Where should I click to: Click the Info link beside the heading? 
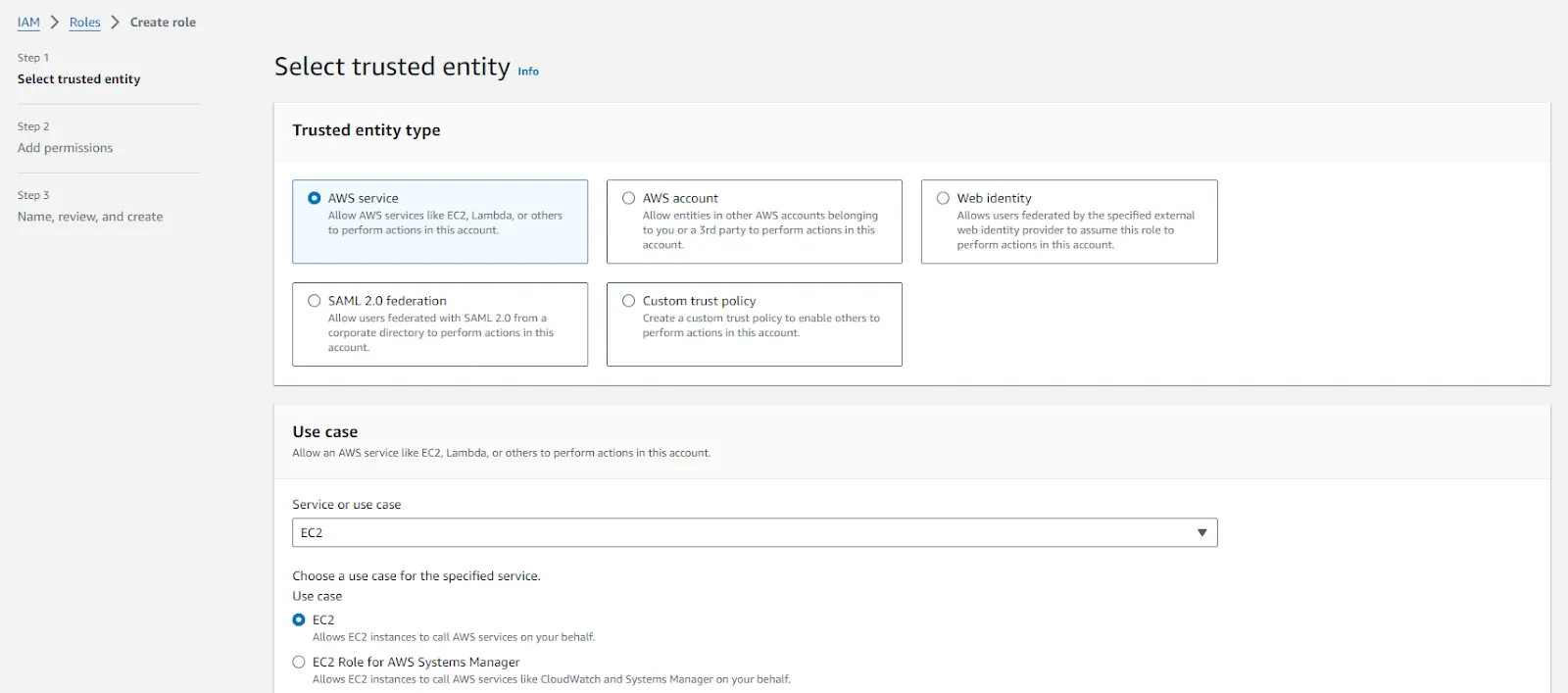click(x=528, y=72)
